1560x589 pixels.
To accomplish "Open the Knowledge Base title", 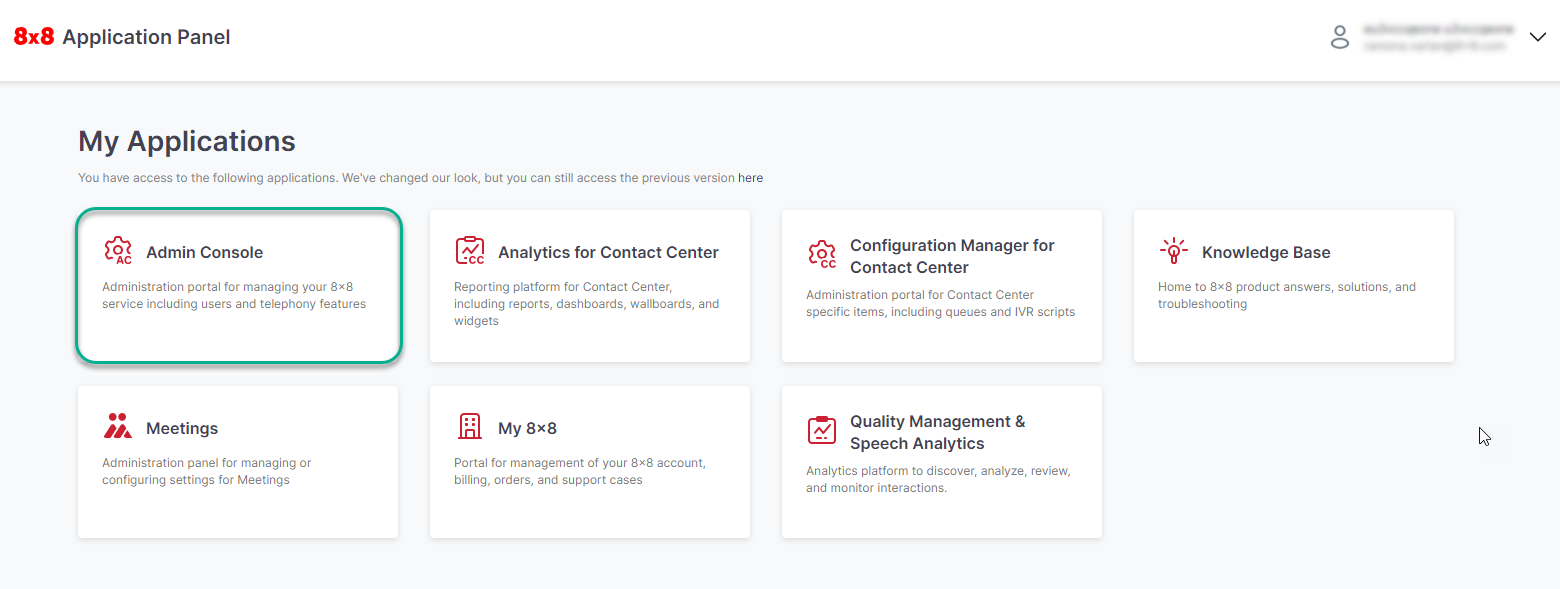I will (1266, 252).
